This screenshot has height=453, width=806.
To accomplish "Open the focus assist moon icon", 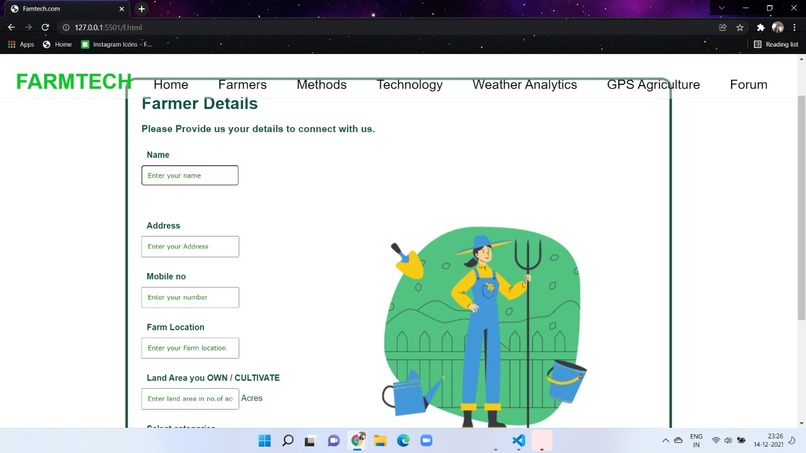I will (792, 441).
